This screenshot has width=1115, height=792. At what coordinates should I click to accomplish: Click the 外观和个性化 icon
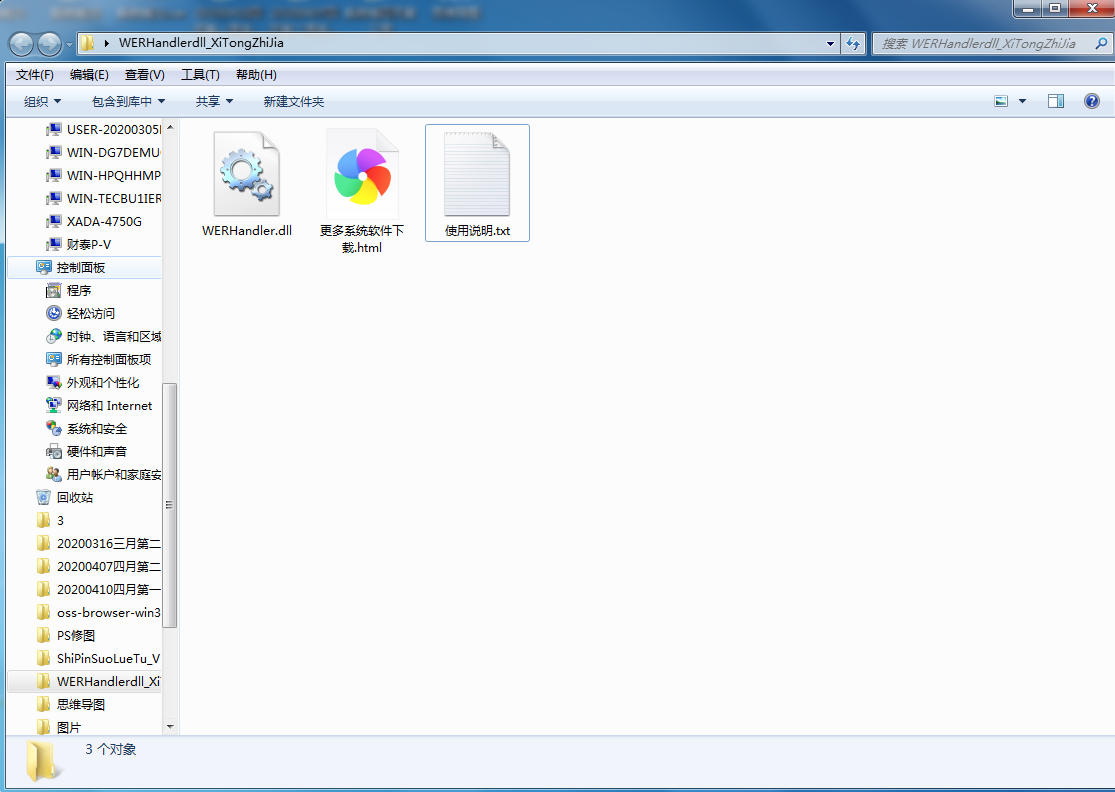pyautogui.click(x=53, y=382)
